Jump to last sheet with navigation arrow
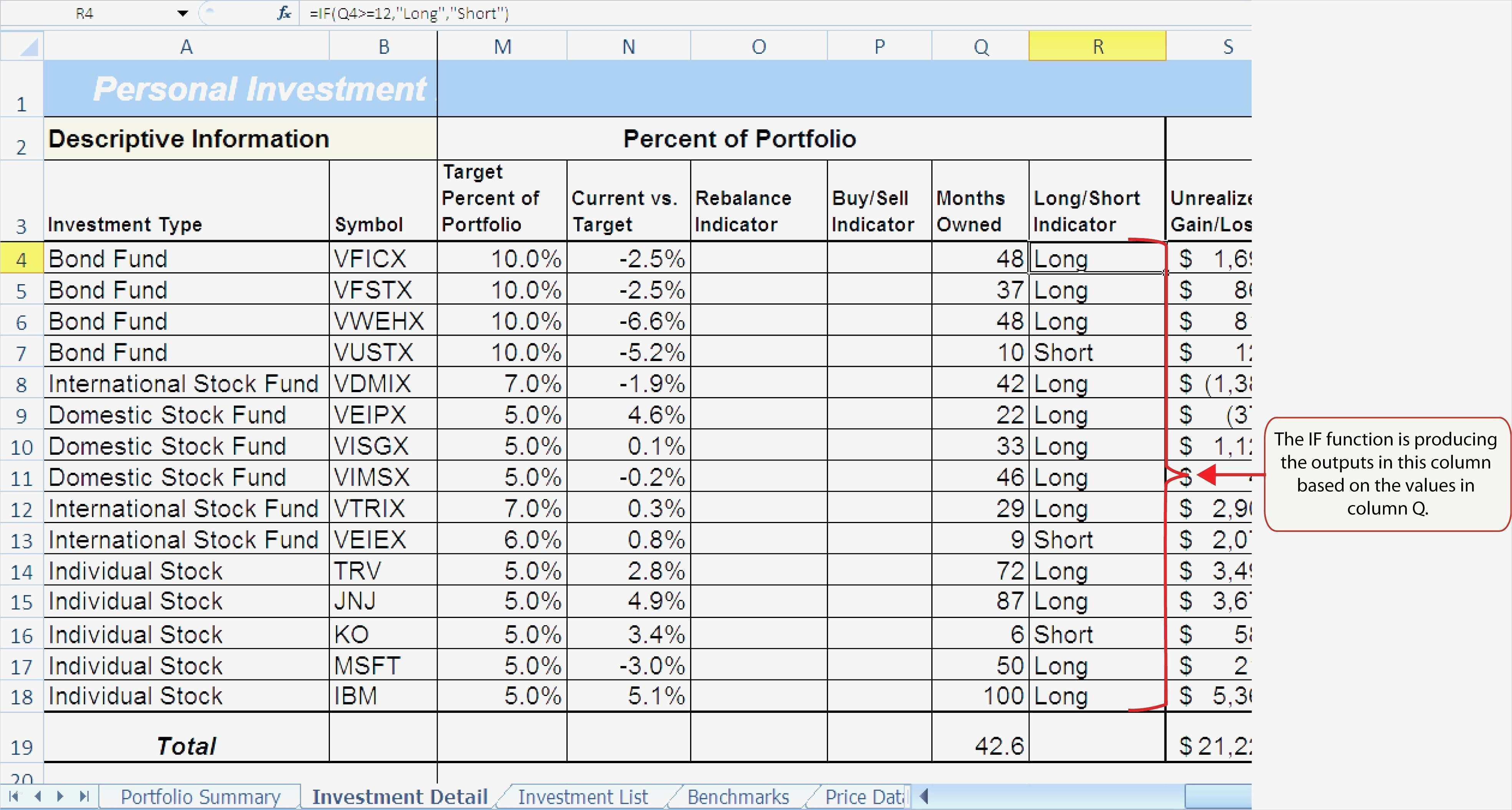Image resolution: width=1512 pixels, height=810 pixels. [x=84, y=797]
